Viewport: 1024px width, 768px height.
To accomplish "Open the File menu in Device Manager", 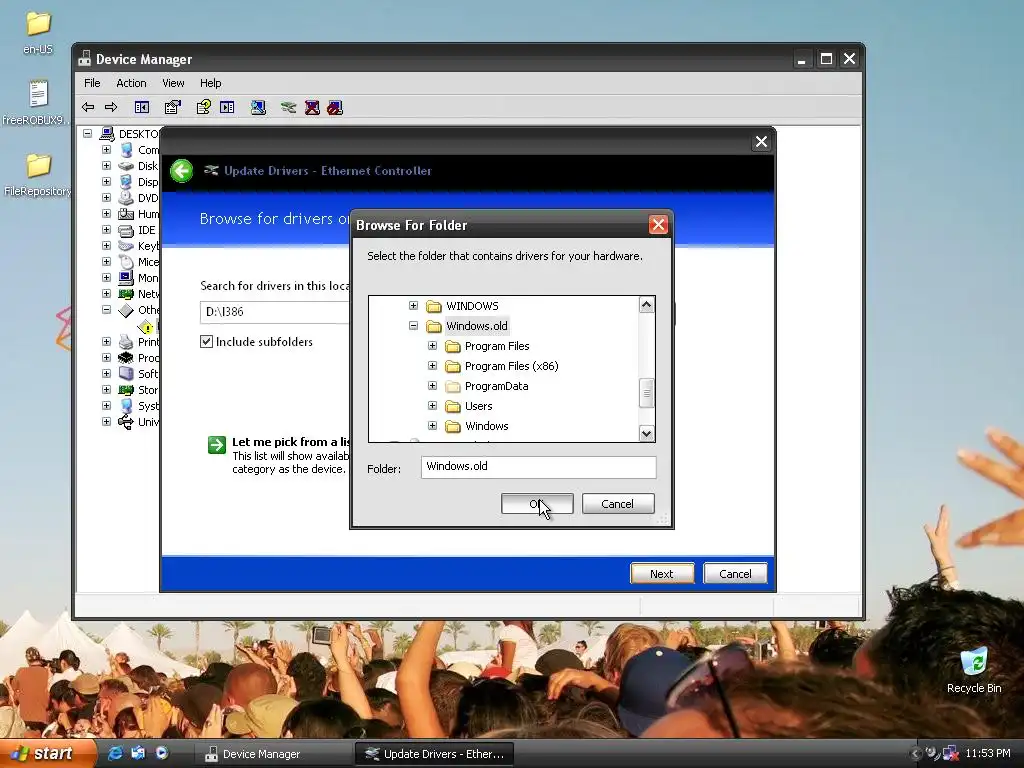I will coord(92,83).
